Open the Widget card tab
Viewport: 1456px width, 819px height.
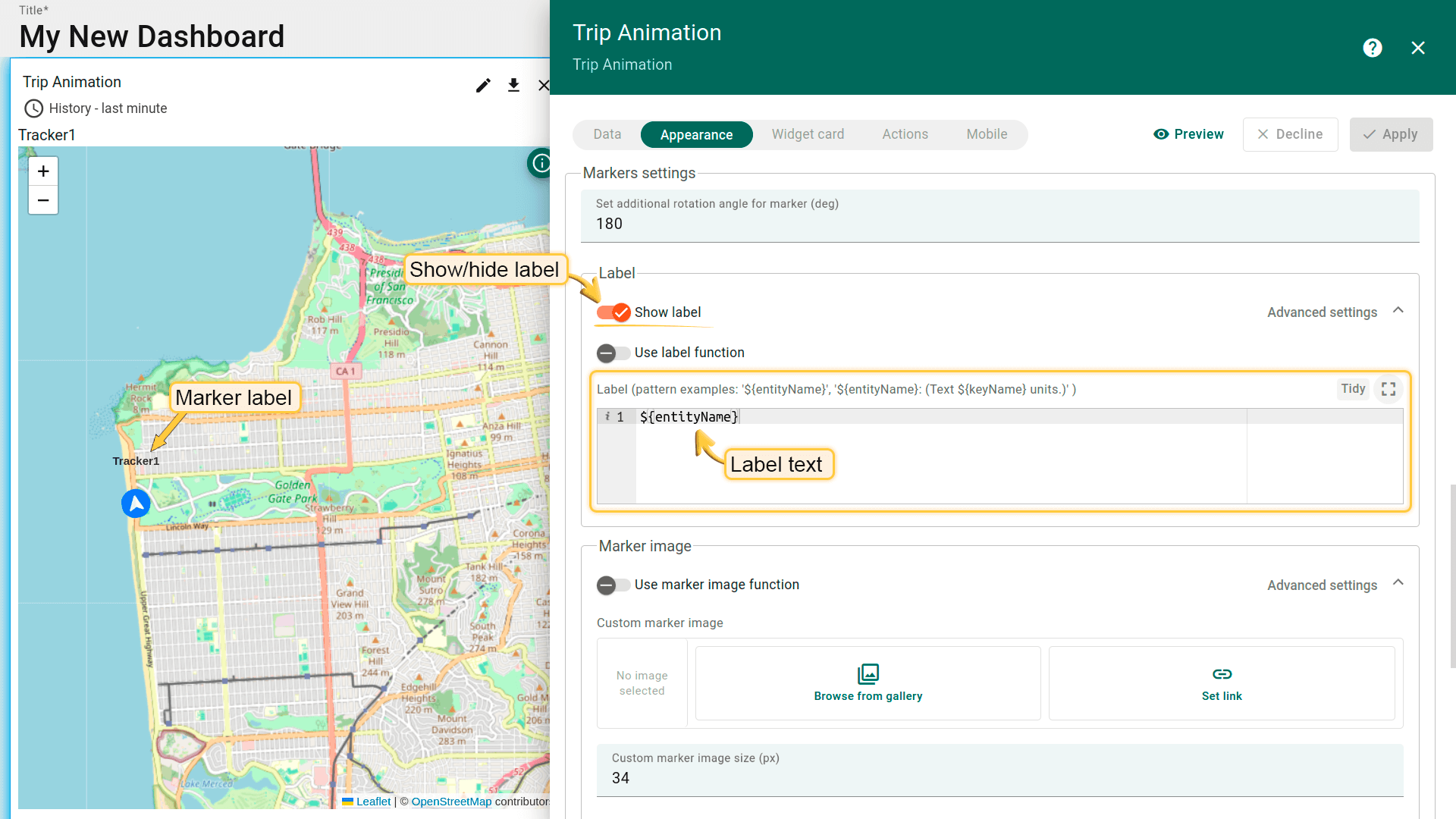click(808, 134)
